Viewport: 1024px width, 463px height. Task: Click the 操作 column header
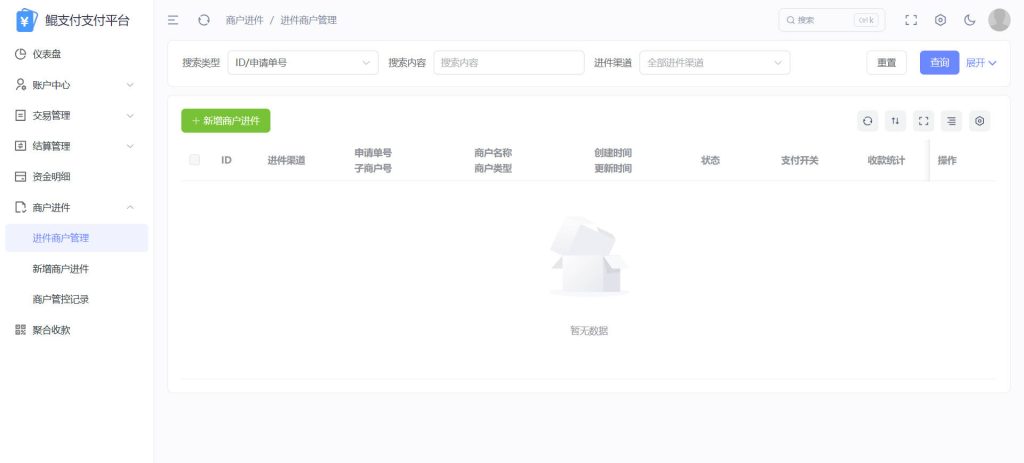[x=947, y=160]
